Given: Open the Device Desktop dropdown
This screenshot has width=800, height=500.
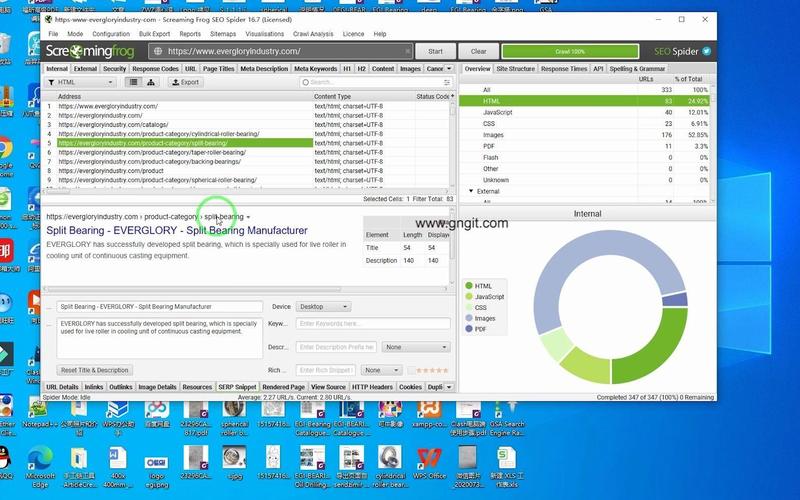Looking at the screenshot, I should [323, 307].
